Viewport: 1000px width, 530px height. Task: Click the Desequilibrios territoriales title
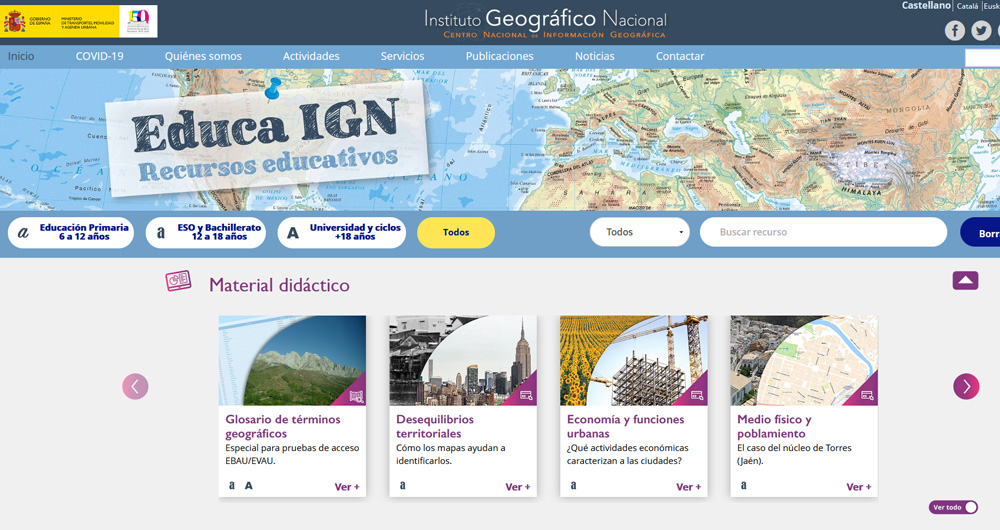tap(435, 427)
